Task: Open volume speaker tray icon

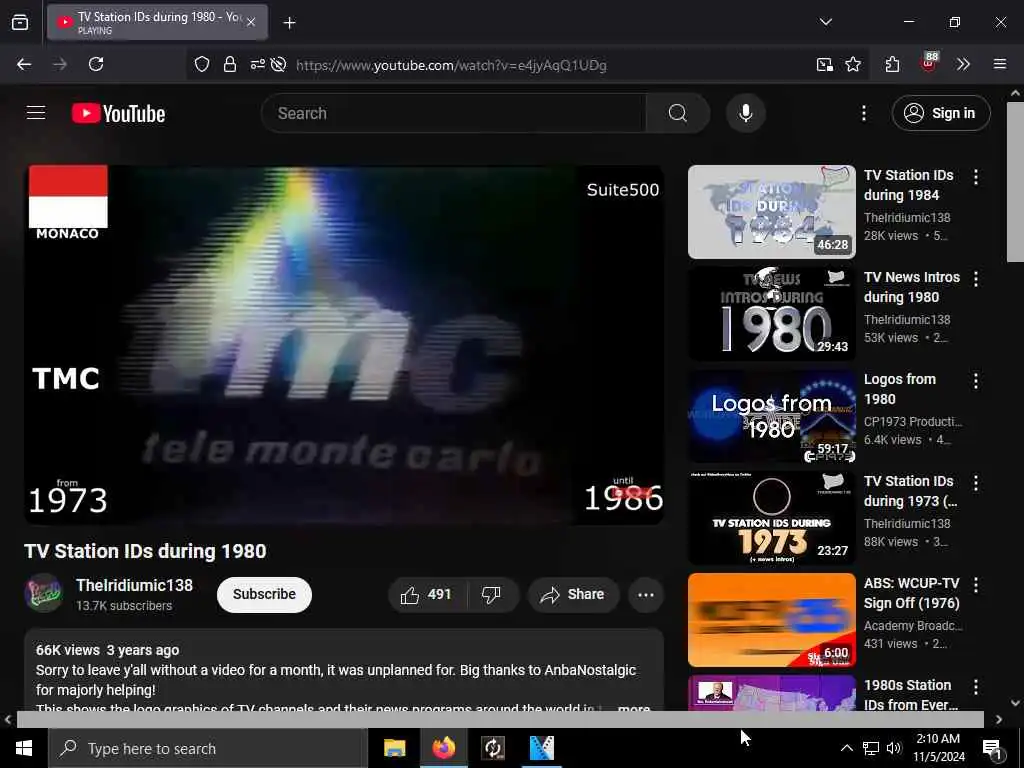Action: click(894, 748)
